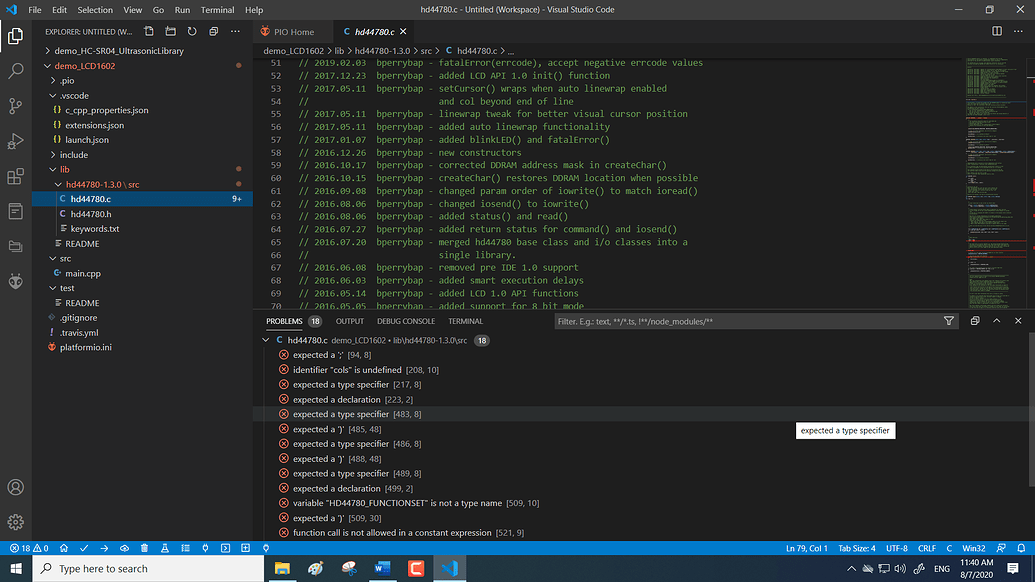Open the Search view in activity bar
This screenshot has height=582, width=1035.
coord(15,71)
